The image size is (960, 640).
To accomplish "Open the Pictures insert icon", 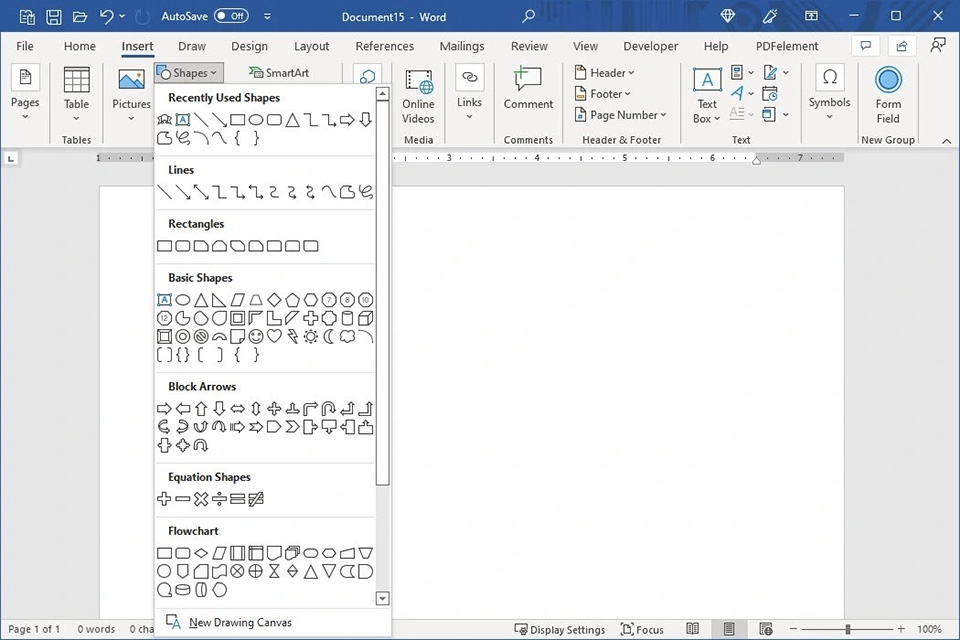I will point(131,90).
